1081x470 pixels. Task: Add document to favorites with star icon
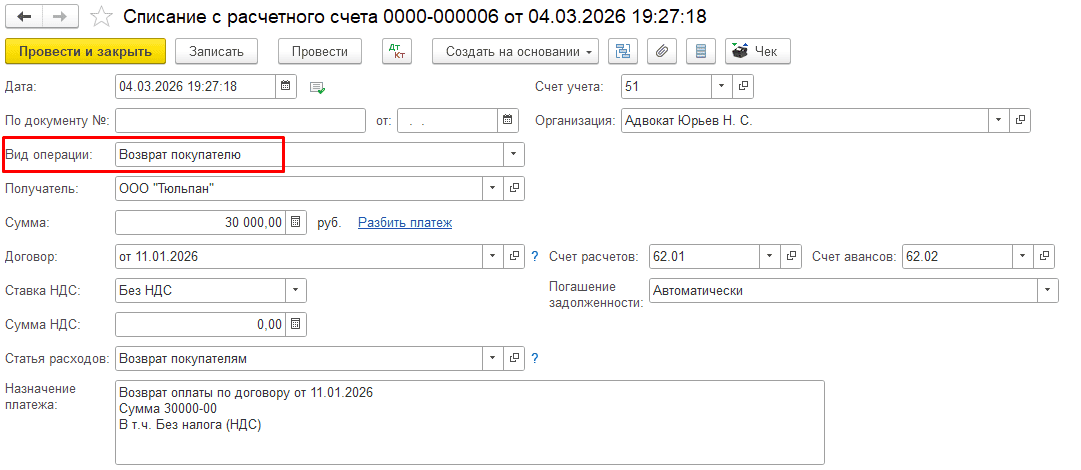(101, 17)
